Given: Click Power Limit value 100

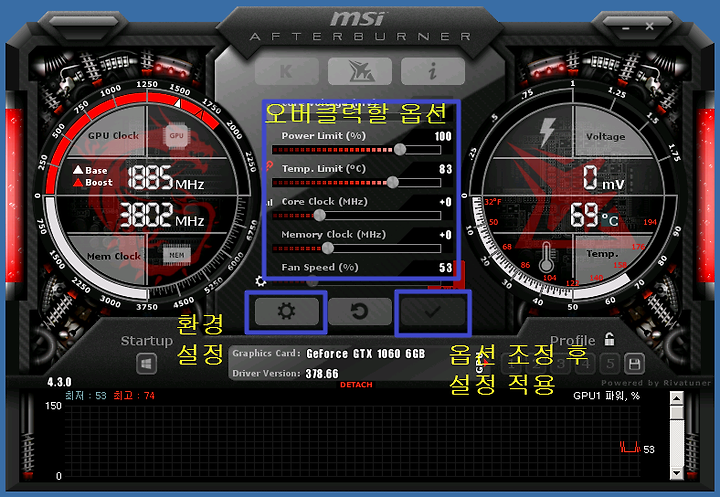Looking at the screenshot, I should [x=443, y=136].
